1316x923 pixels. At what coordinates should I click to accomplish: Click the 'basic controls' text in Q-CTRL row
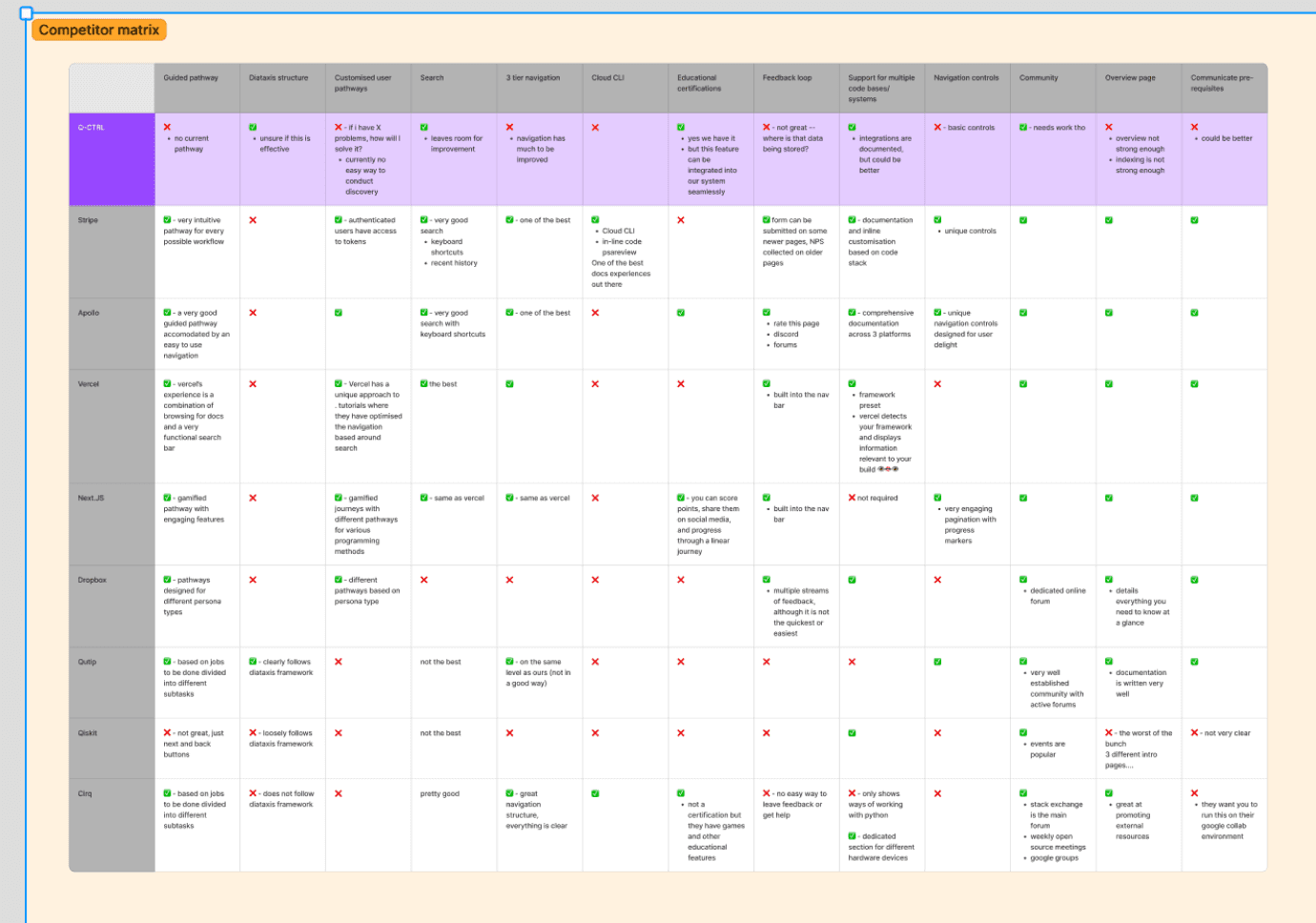coord(971,127)
